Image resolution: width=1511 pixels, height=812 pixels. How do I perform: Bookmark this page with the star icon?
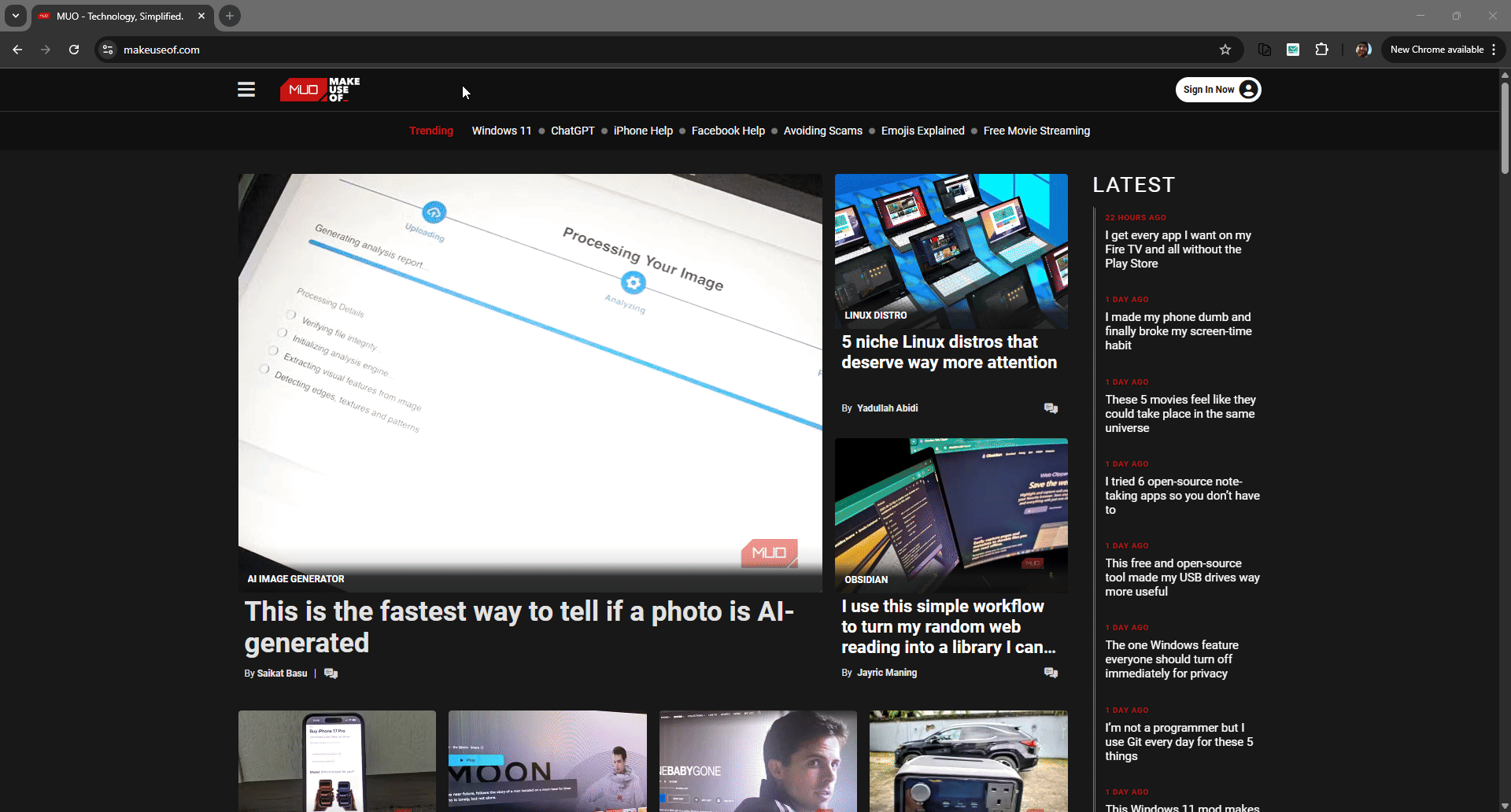[x=1225, y=50]
